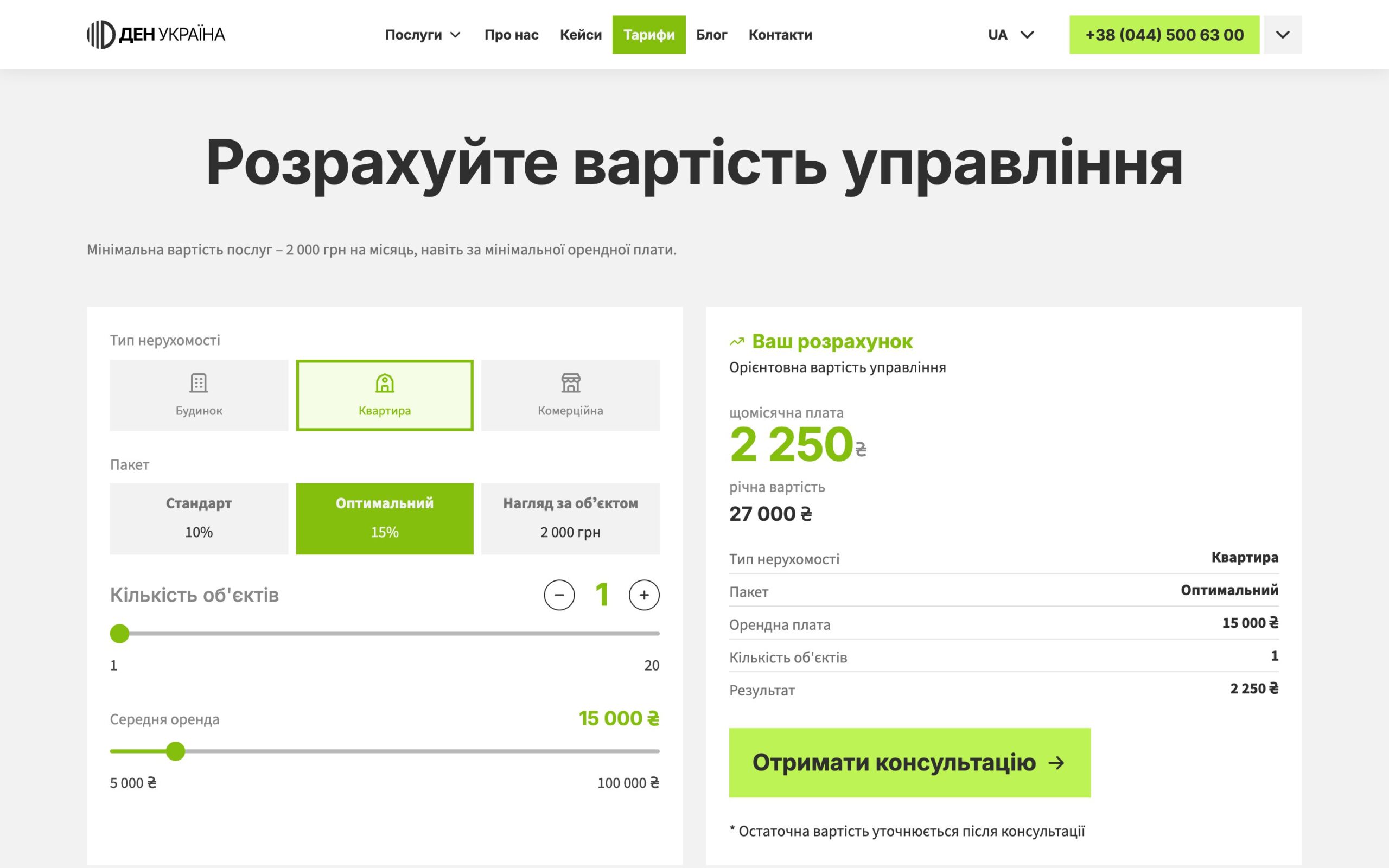Choose Квартира property type
Image resolution: width=1389 pixels, height=868 pixels.
385,395
